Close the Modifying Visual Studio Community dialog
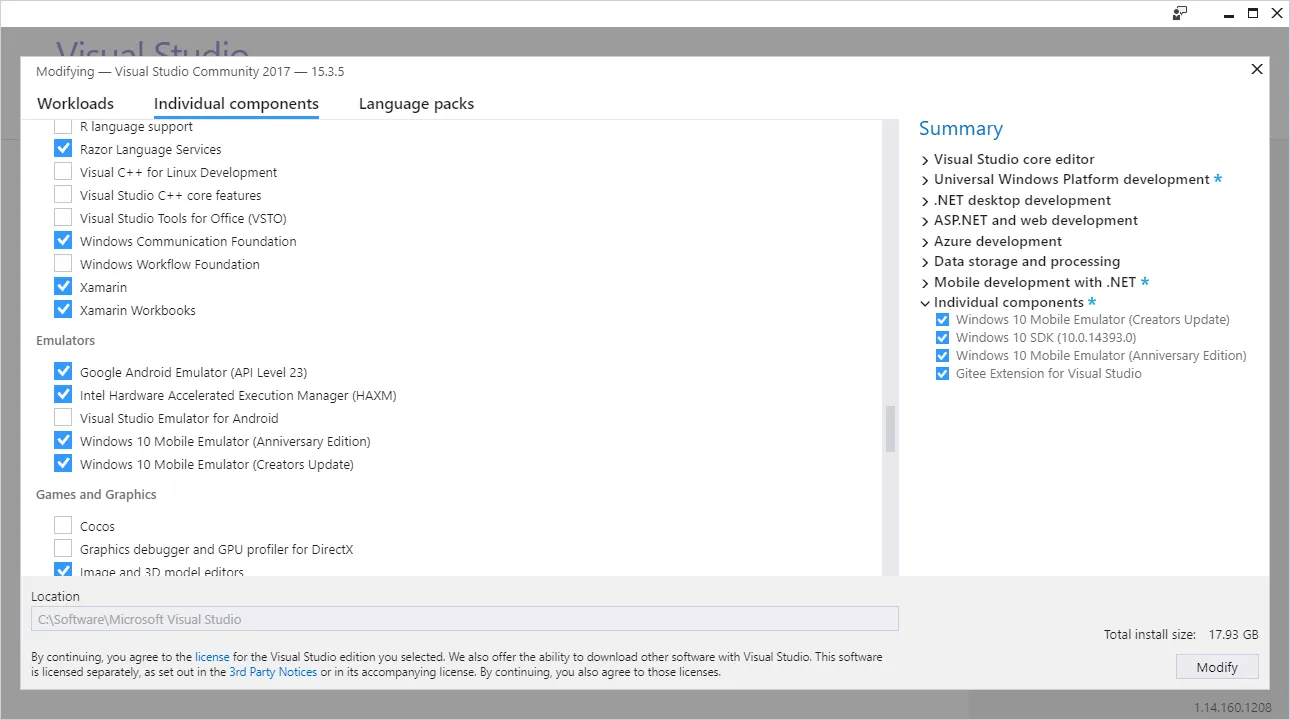The image size is (1290, 720). (1257, 69)
